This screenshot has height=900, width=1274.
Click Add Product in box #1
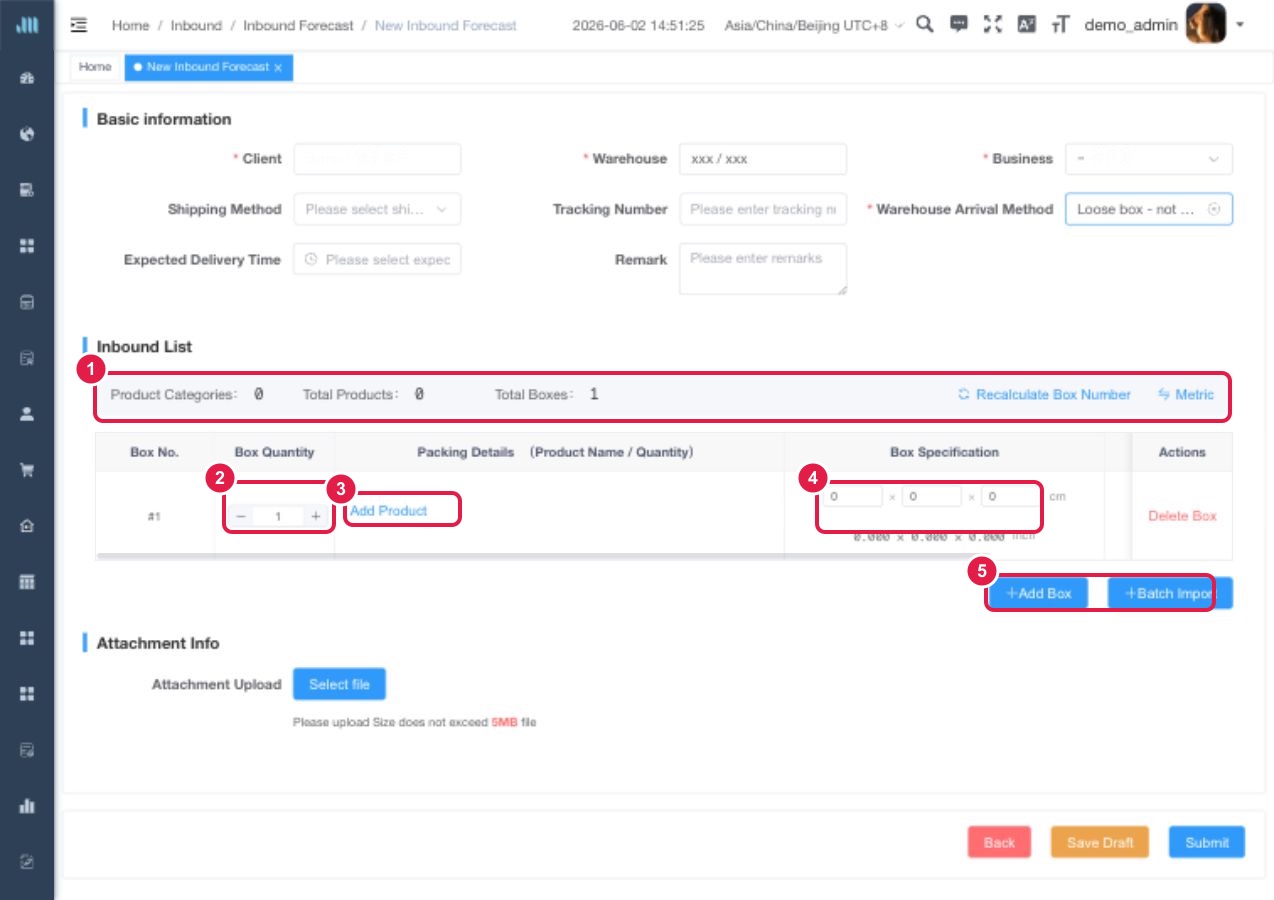388,511
